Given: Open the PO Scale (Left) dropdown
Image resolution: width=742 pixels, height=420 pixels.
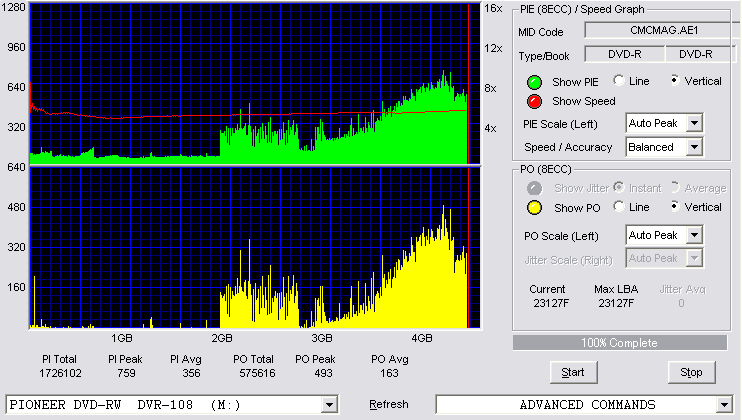Looking at the screenshot, I should (694, 235).
